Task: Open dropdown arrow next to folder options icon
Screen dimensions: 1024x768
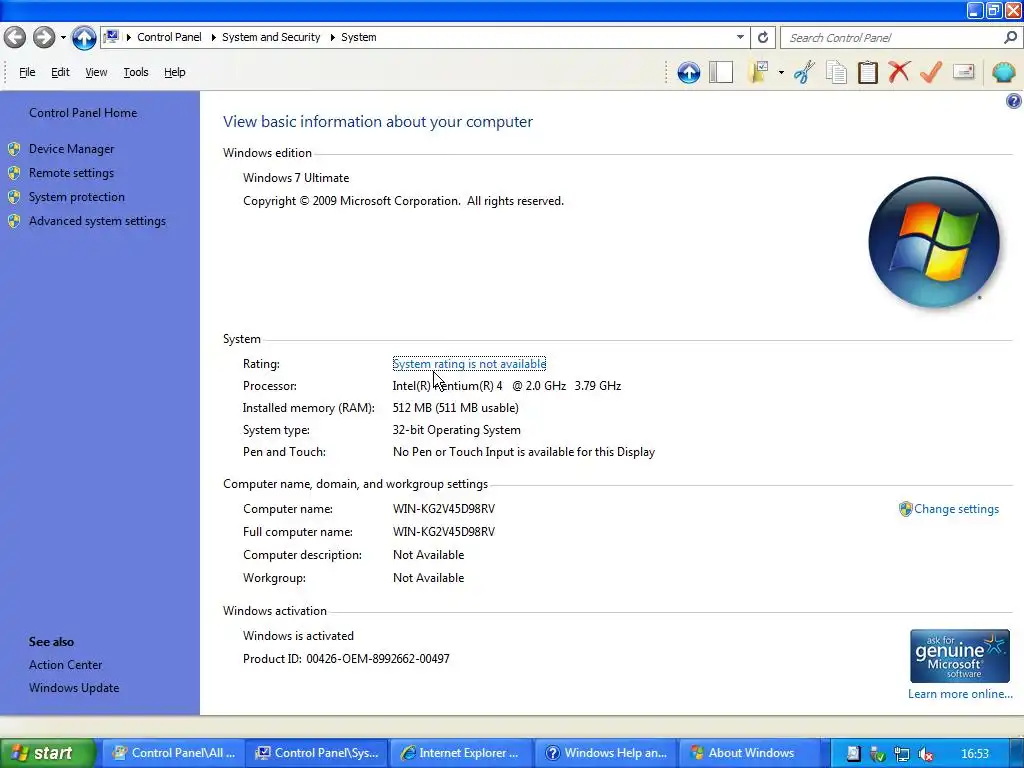Action: click(781, 72)
